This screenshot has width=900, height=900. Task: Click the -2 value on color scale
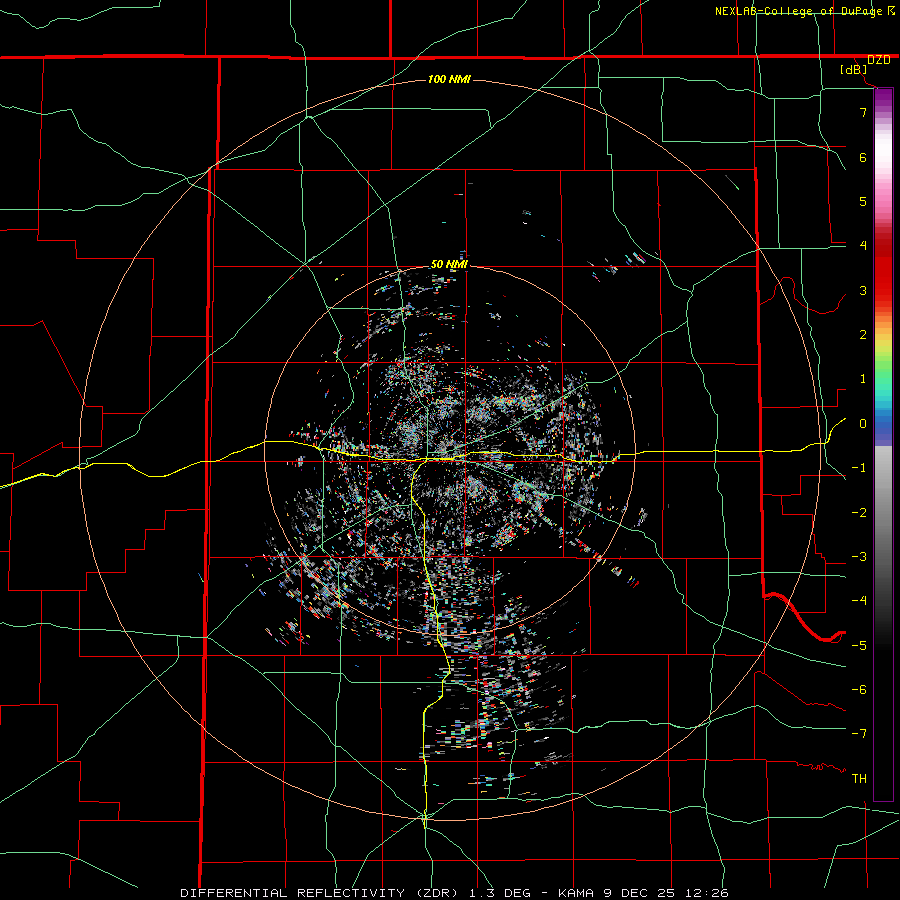coord(859,513)
